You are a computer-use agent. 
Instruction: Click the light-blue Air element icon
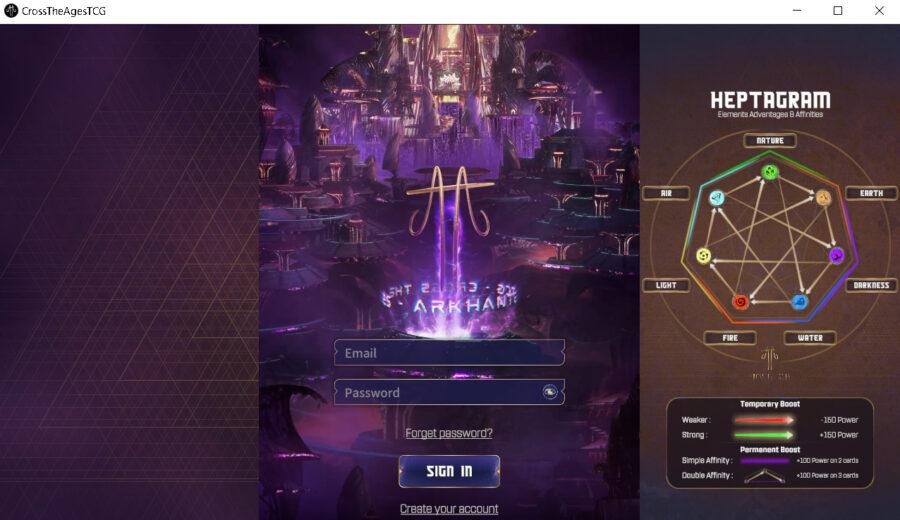point(716,199)
